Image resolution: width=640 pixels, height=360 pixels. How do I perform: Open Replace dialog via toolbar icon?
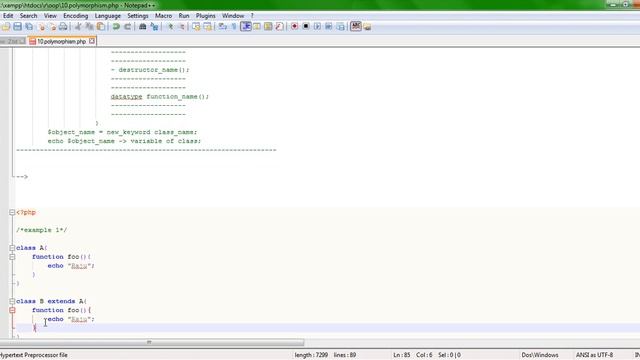154,27
